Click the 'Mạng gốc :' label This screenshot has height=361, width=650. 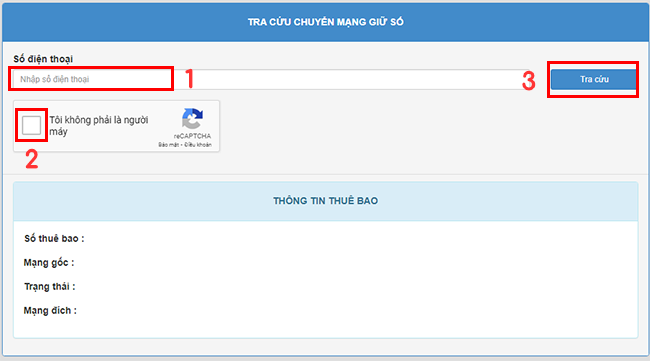pos(49,263)
